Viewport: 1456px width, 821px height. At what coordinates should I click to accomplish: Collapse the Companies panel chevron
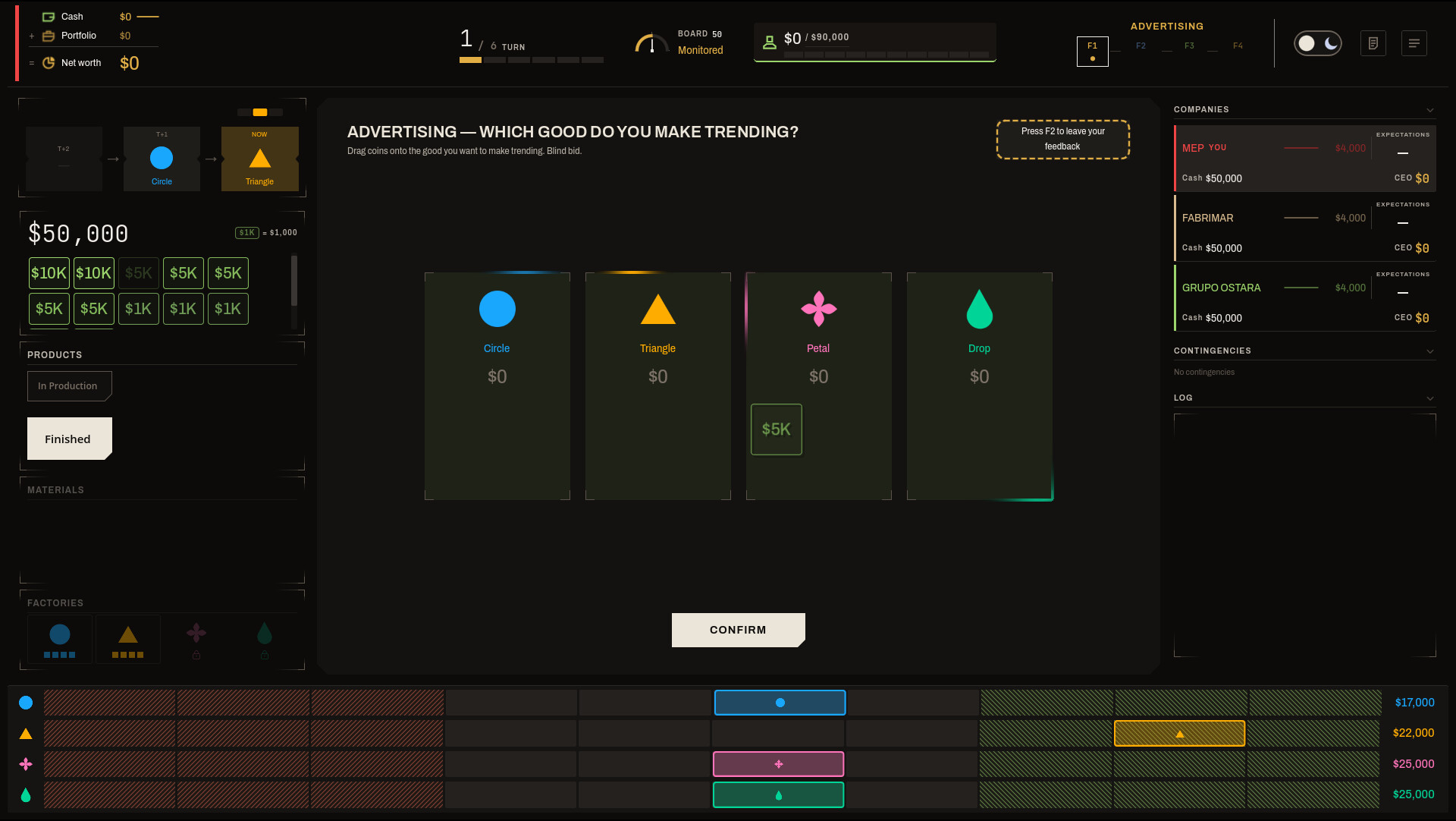[x=1430, y=110]
